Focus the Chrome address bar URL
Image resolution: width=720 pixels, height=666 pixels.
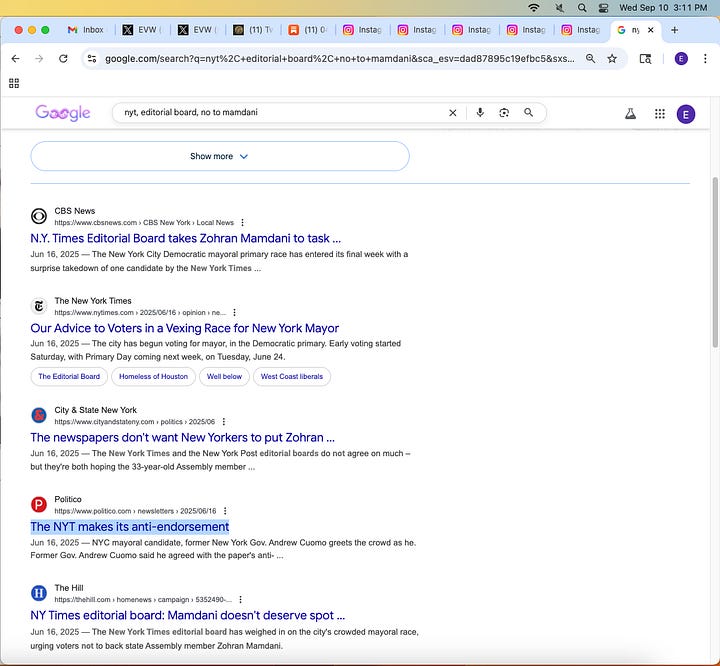[x=340, y=59]
